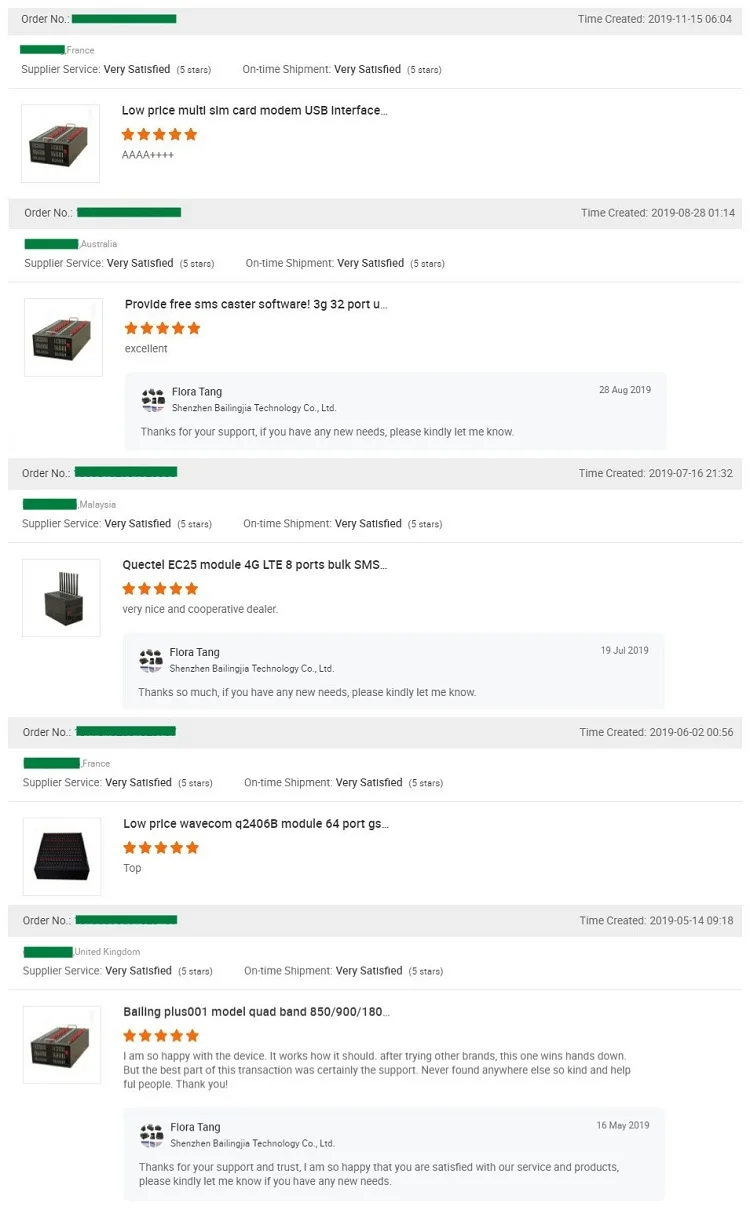Click 'Quectel EC25 module 4G LTE' title

coord(254,565)
